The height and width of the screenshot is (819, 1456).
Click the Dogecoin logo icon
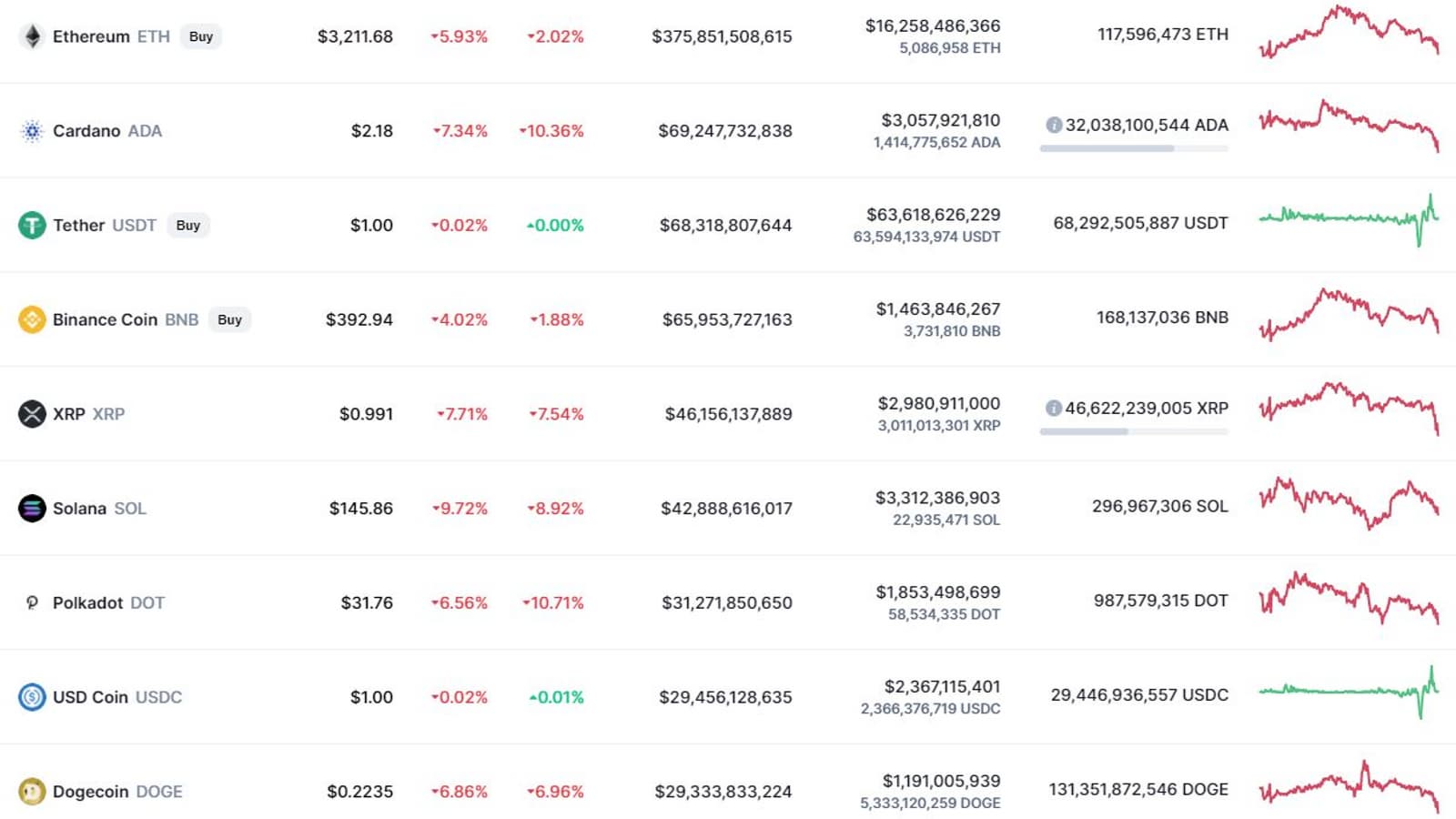point(33,792)
